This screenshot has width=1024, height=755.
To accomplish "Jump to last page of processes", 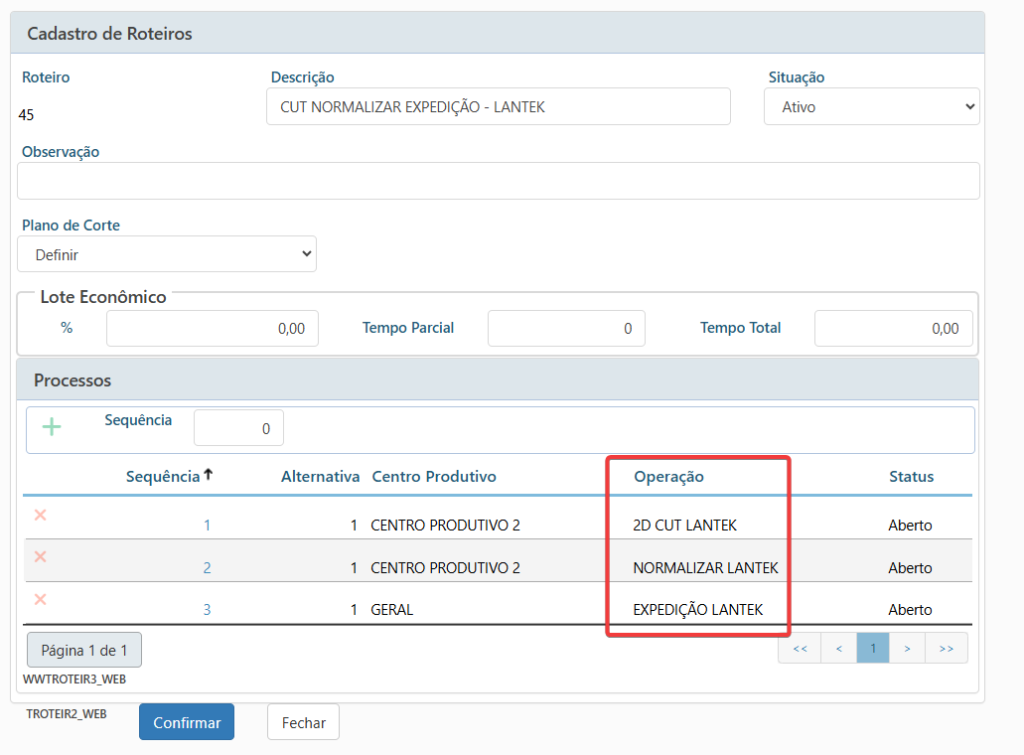I will coord(946,648).
